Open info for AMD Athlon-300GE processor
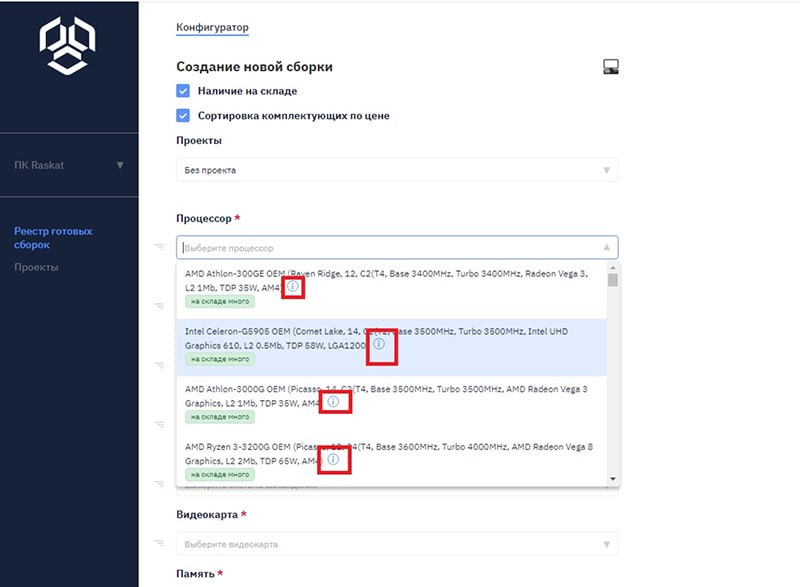 point(293,287)
